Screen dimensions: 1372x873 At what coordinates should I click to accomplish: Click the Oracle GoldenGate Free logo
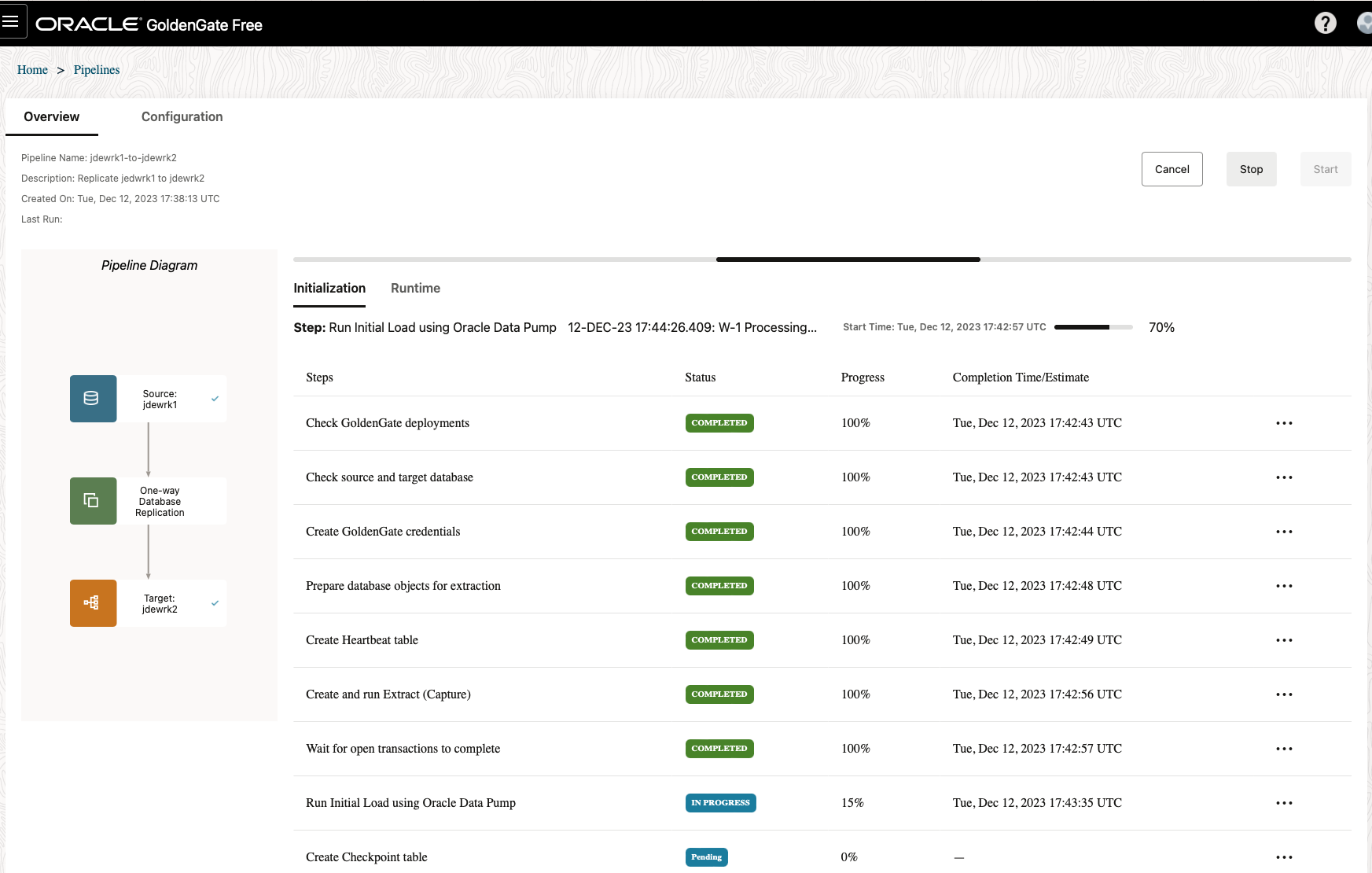149,24
